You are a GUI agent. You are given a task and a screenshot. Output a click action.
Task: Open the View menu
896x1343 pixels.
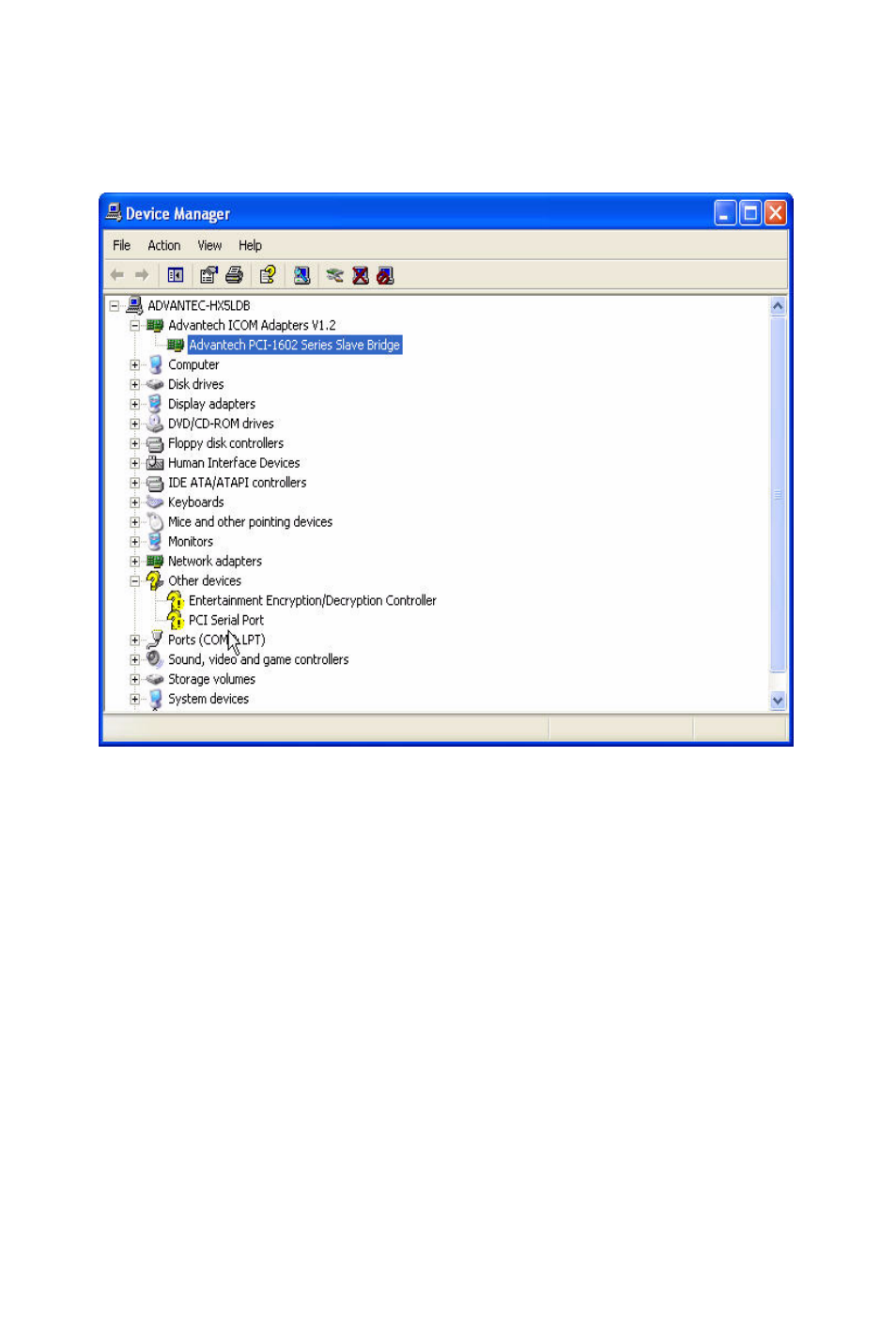pos(209,245)
